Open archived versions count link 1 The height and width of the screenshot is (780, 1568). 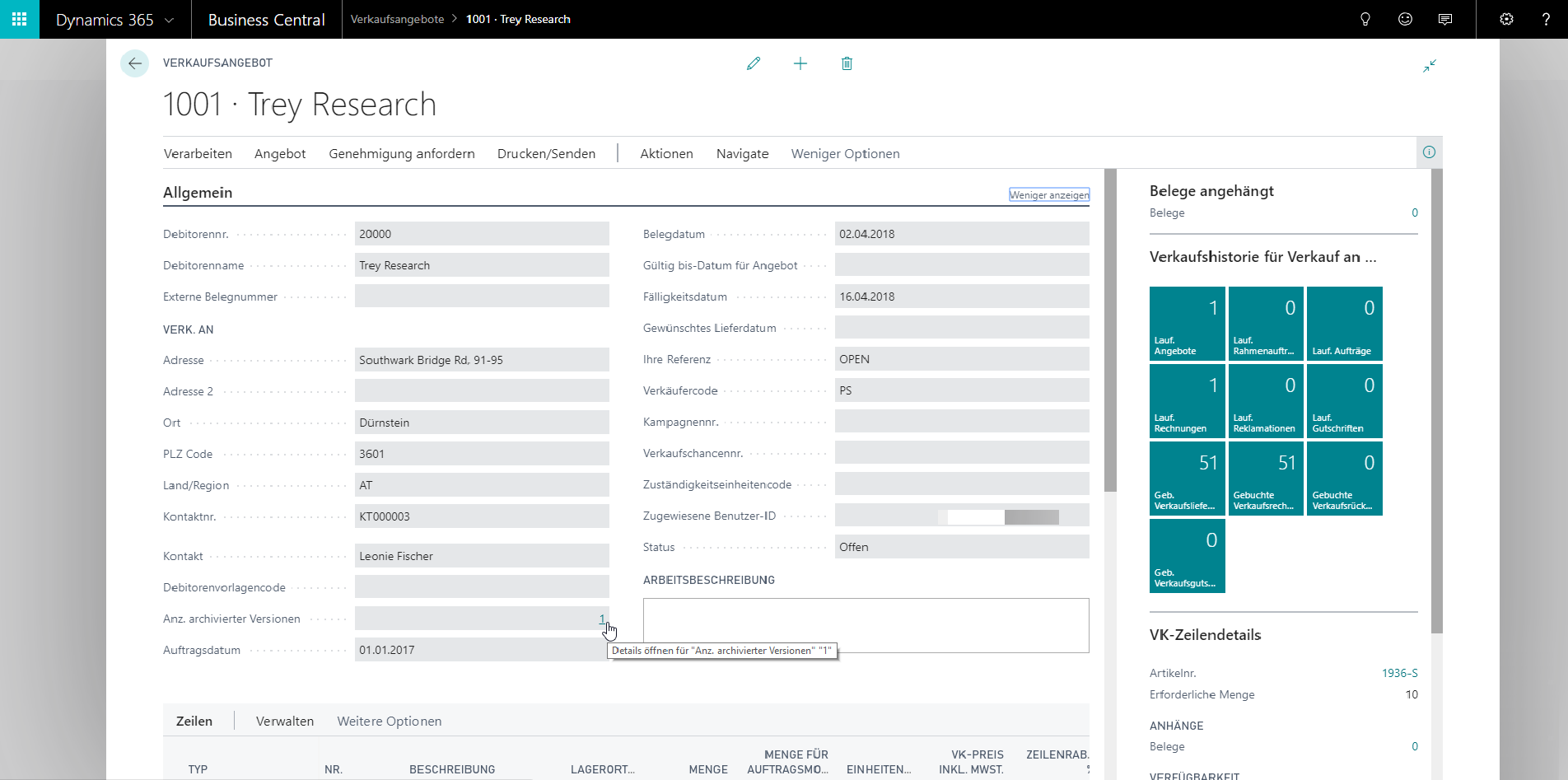602,619
